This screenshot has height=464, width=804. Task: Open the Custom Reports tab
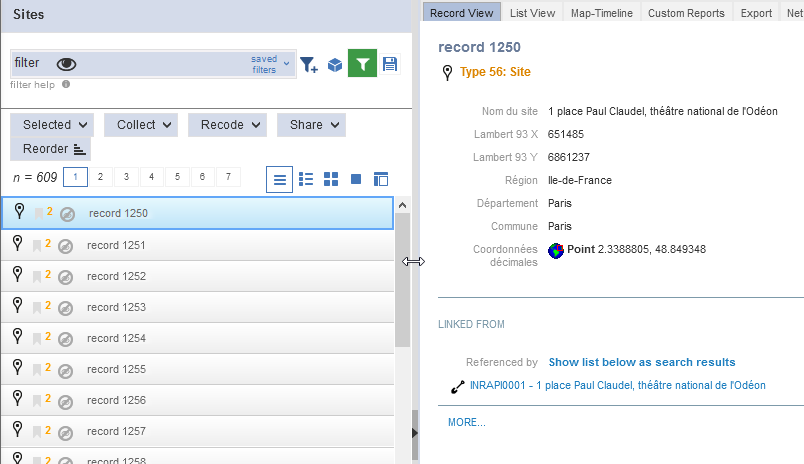point(685,13)
